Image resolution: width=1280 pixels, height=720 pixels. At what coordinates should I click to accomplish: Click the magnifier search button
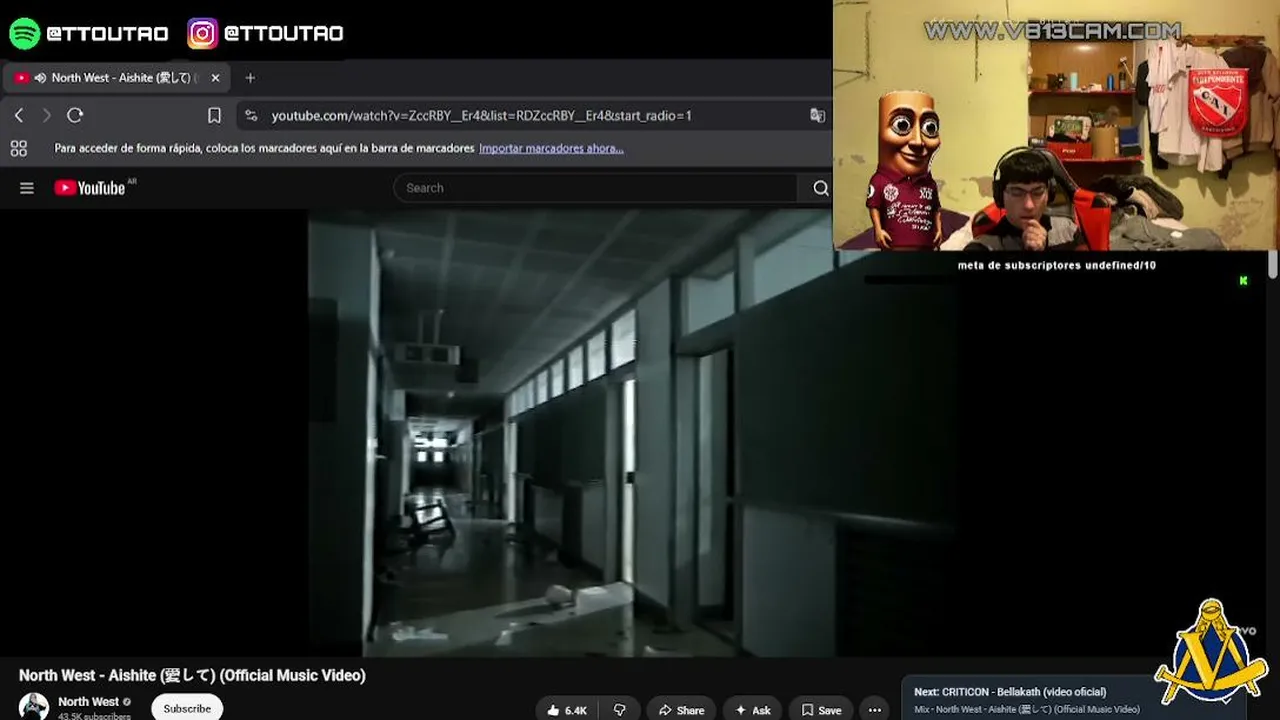pyautogui.click(x=820, y=188)
